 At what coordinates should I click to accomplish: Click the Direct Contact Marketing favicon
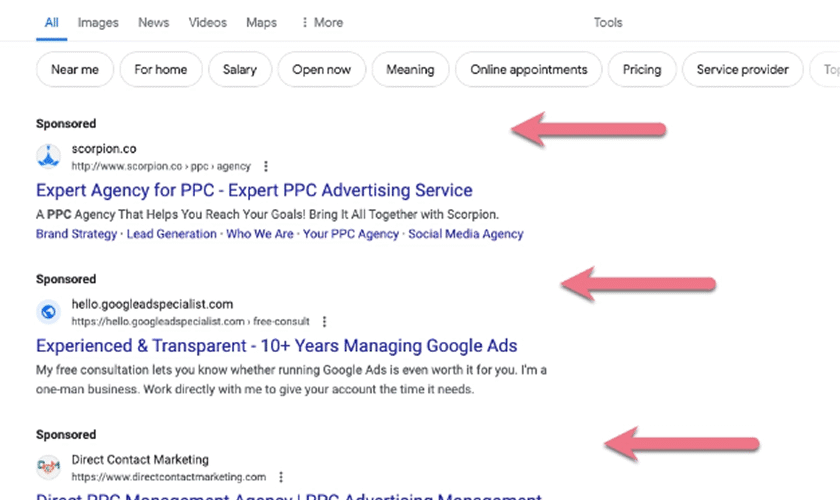[x=48, y=467]
